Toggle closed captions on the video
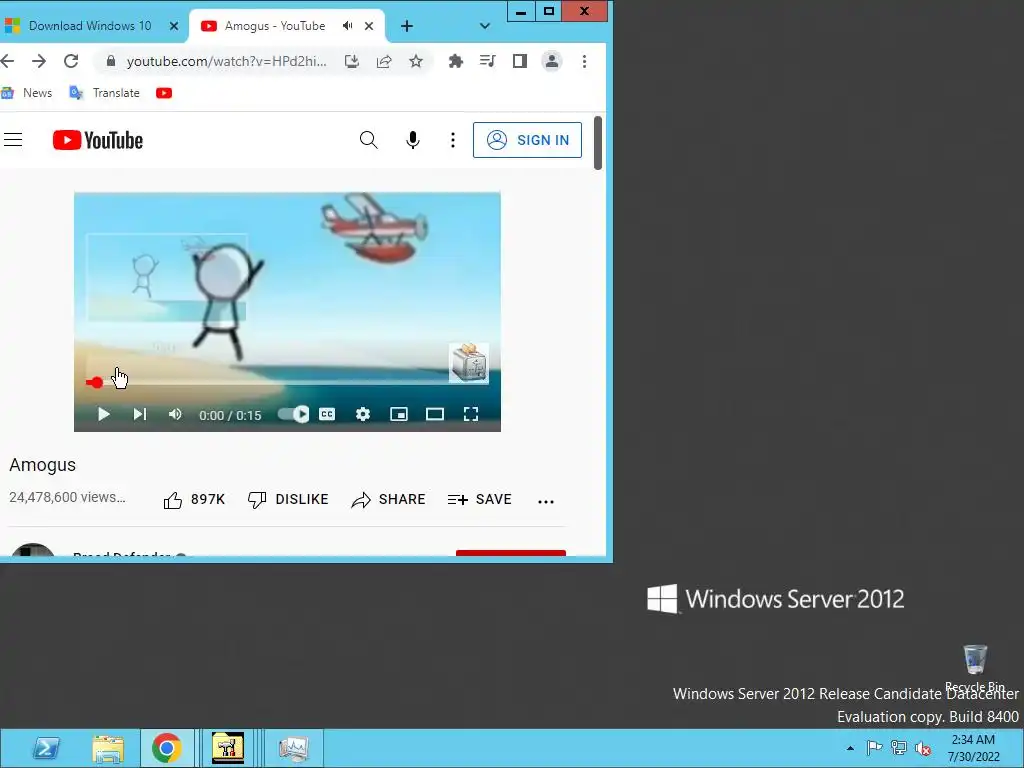1024x768 pixels. click(327, 414)
